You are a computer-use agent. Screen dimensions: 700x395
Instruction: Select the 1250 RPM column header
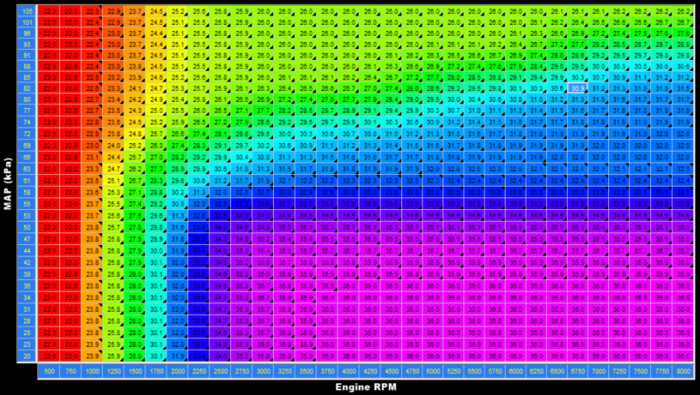[x=113, y=372]
